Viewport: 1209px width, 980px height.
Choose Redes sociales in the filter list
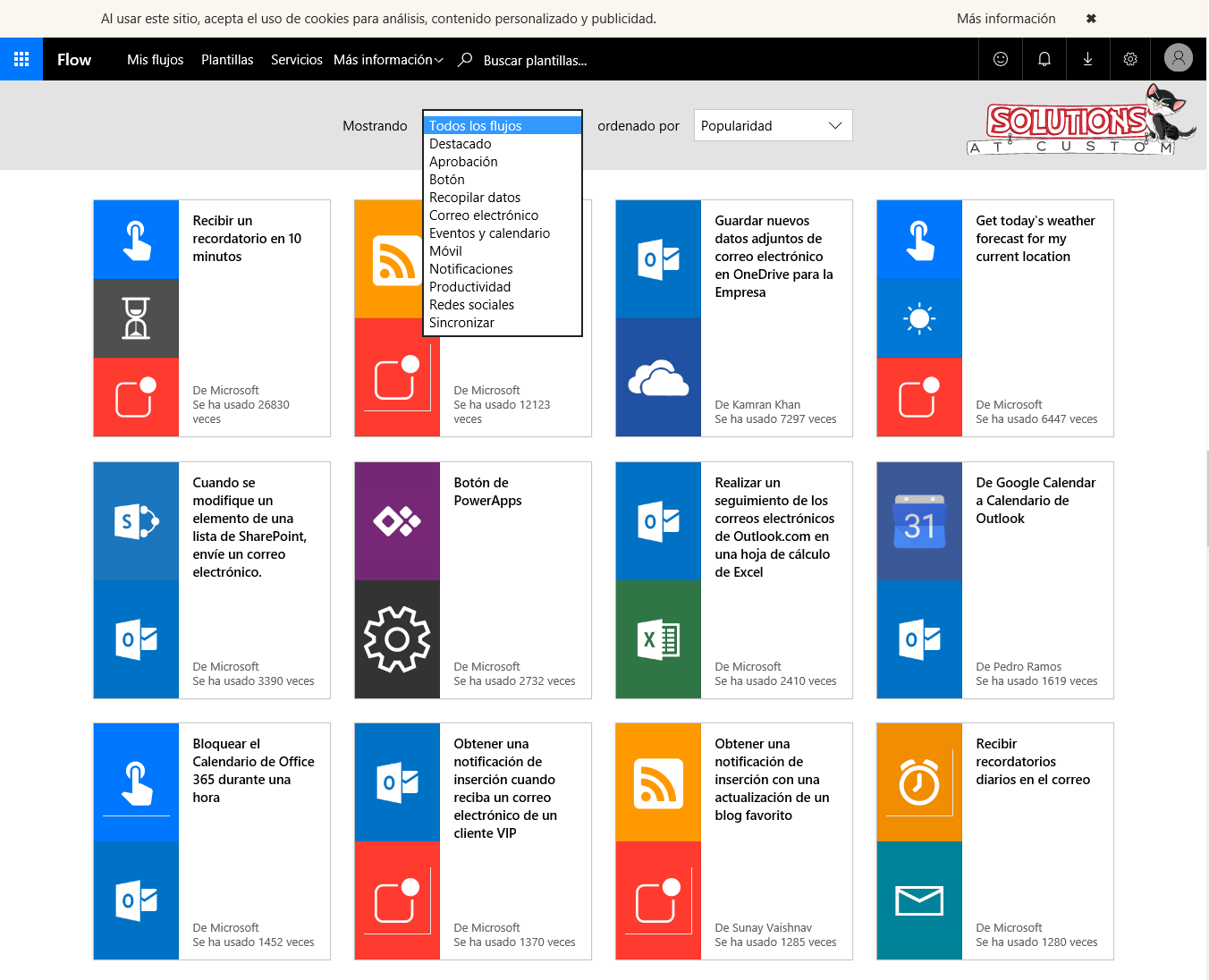[x=503, y=305]
